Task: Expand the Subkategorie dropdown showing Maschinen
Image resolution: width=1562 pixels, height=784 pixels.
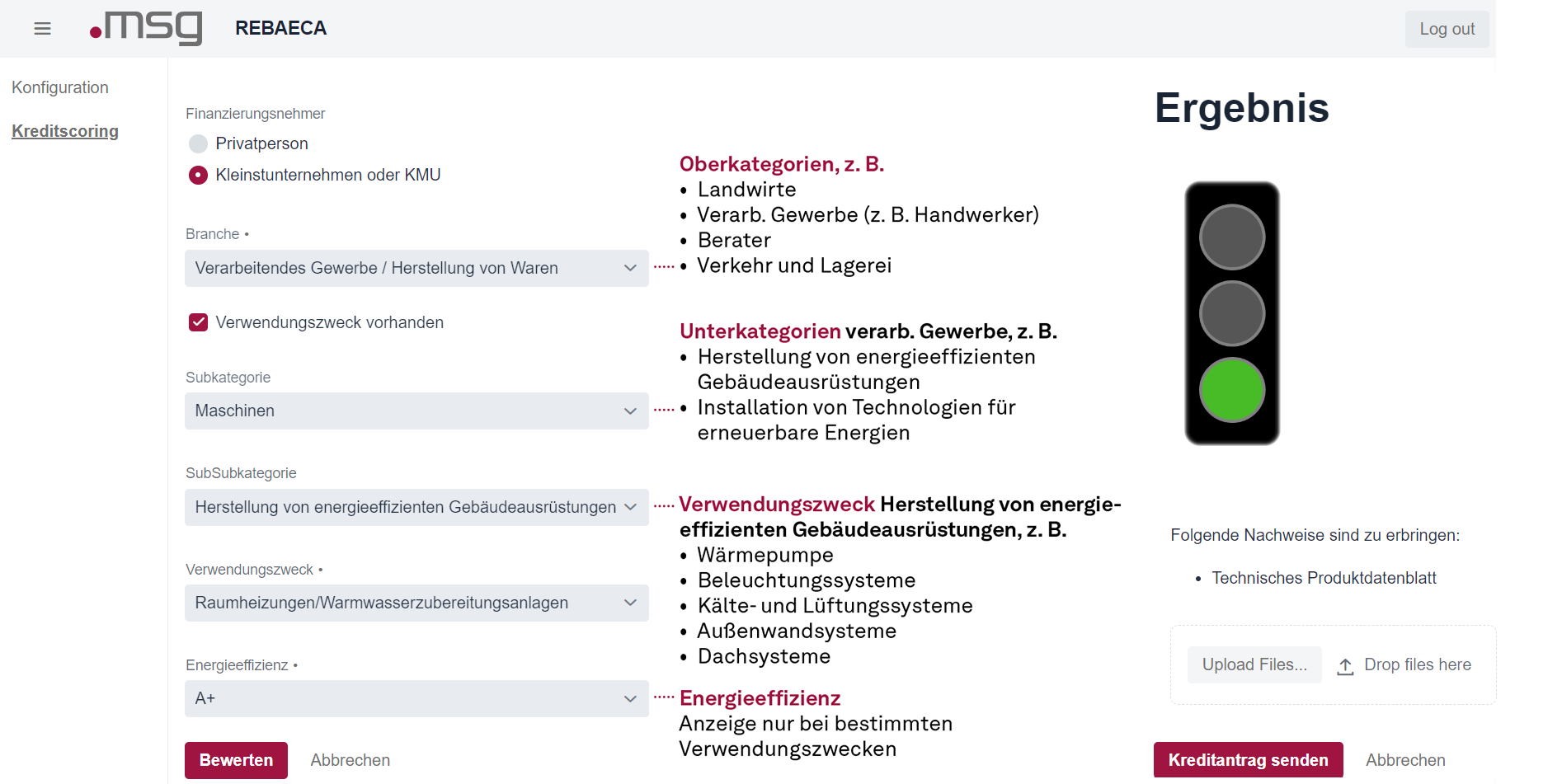Action: (416, 411)
